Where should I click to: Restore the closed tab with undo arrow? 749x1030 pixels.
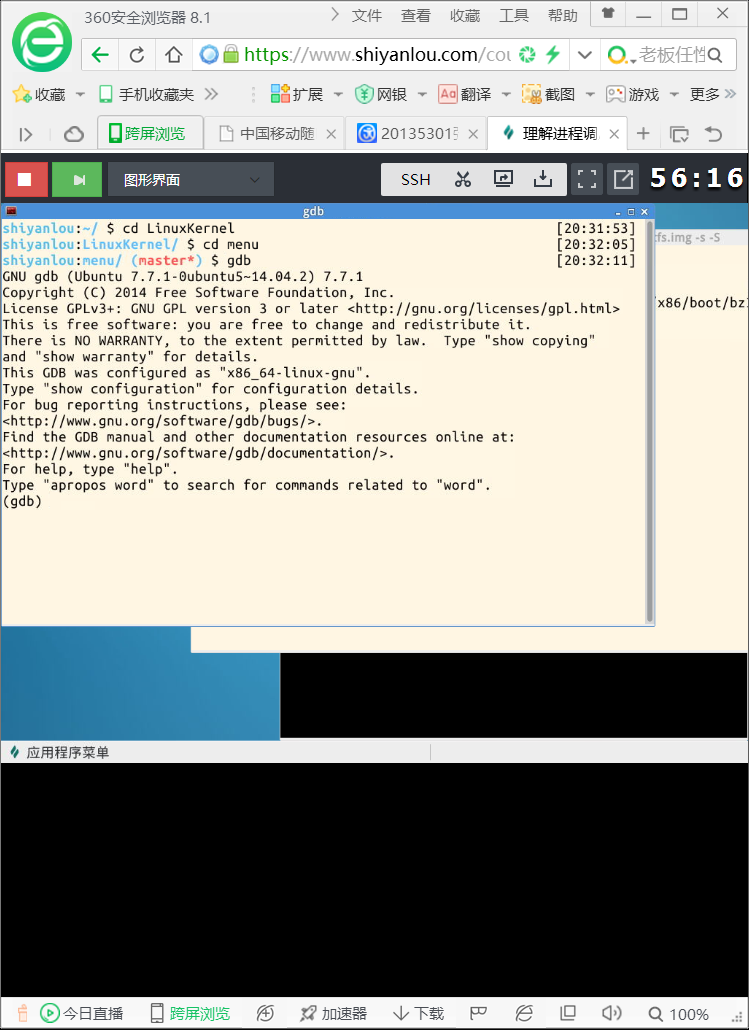[714, 134]
